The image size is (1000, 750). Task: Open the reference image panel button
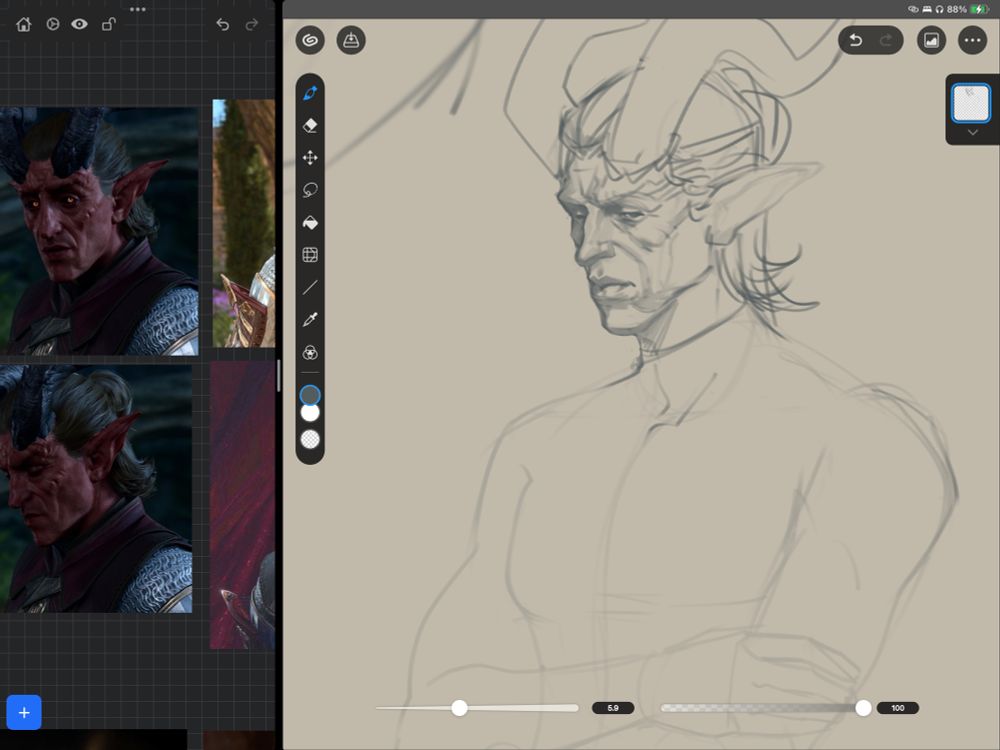[x=931, y=41]
